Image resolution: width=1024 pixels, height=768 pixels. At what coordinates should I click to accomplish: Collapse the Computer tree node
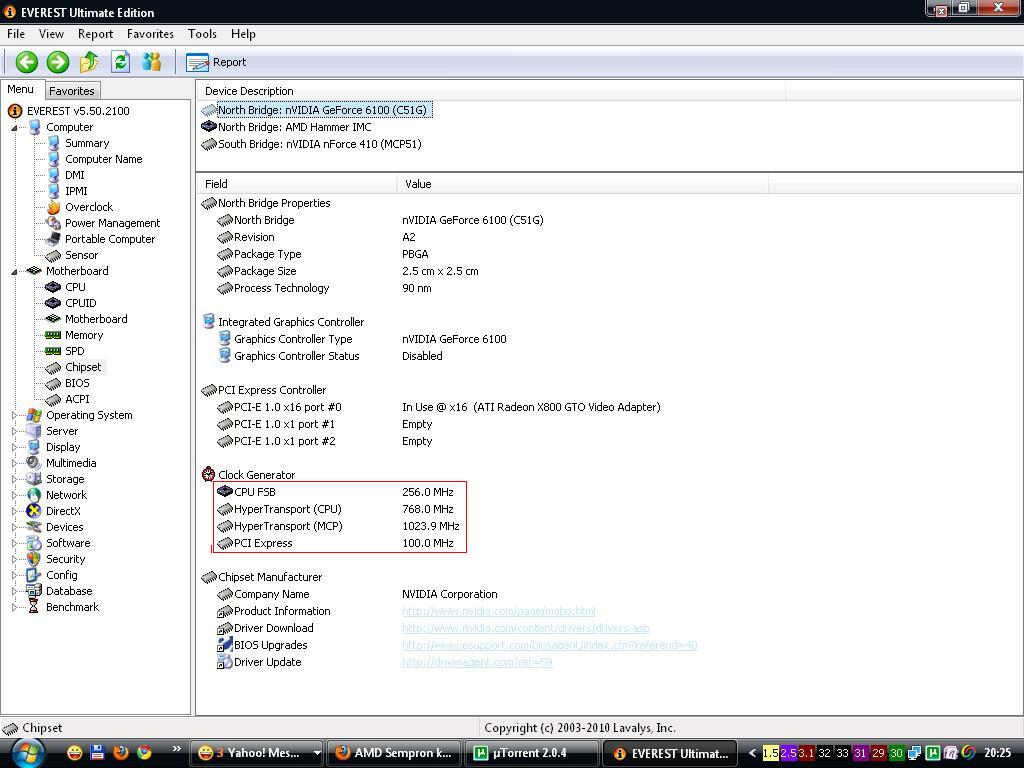pos(14,127)
